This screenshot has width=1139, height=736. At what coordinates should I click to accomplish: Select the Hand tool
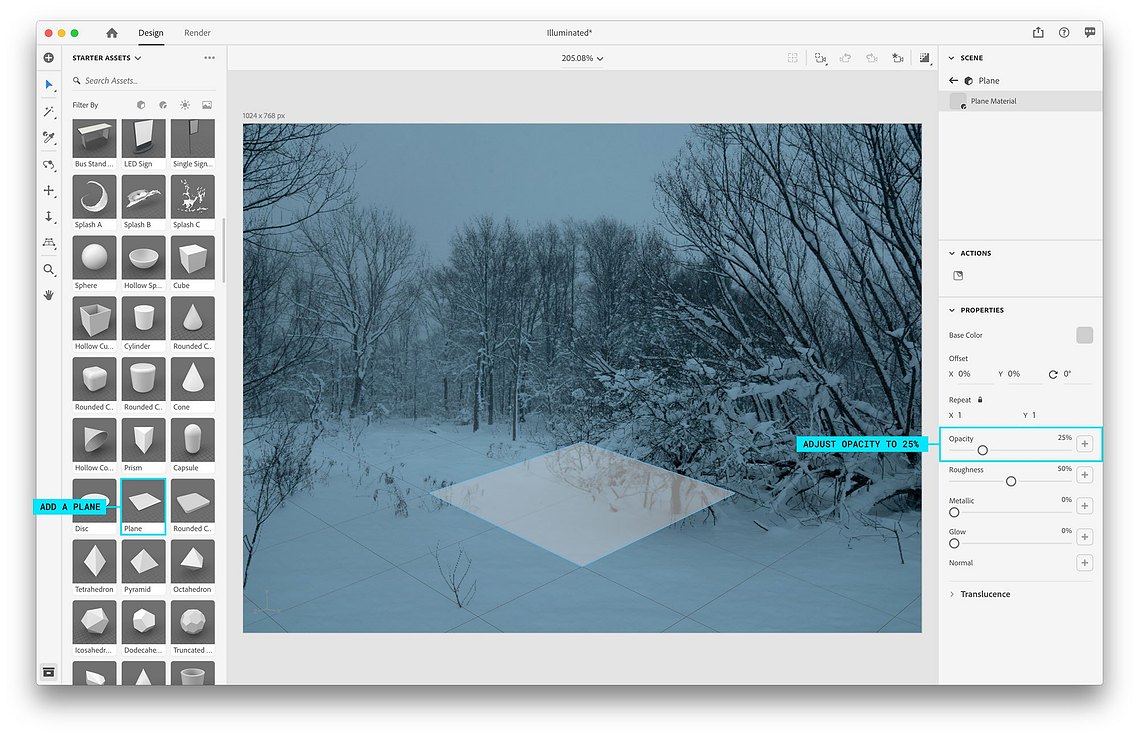49,295
